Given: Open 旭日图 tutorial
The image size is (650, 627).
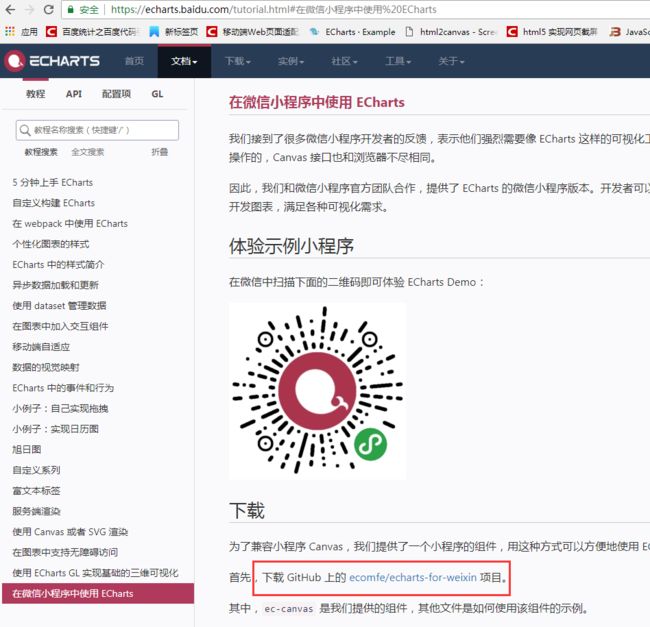Looking at the screenshot, I should (27, 450).
